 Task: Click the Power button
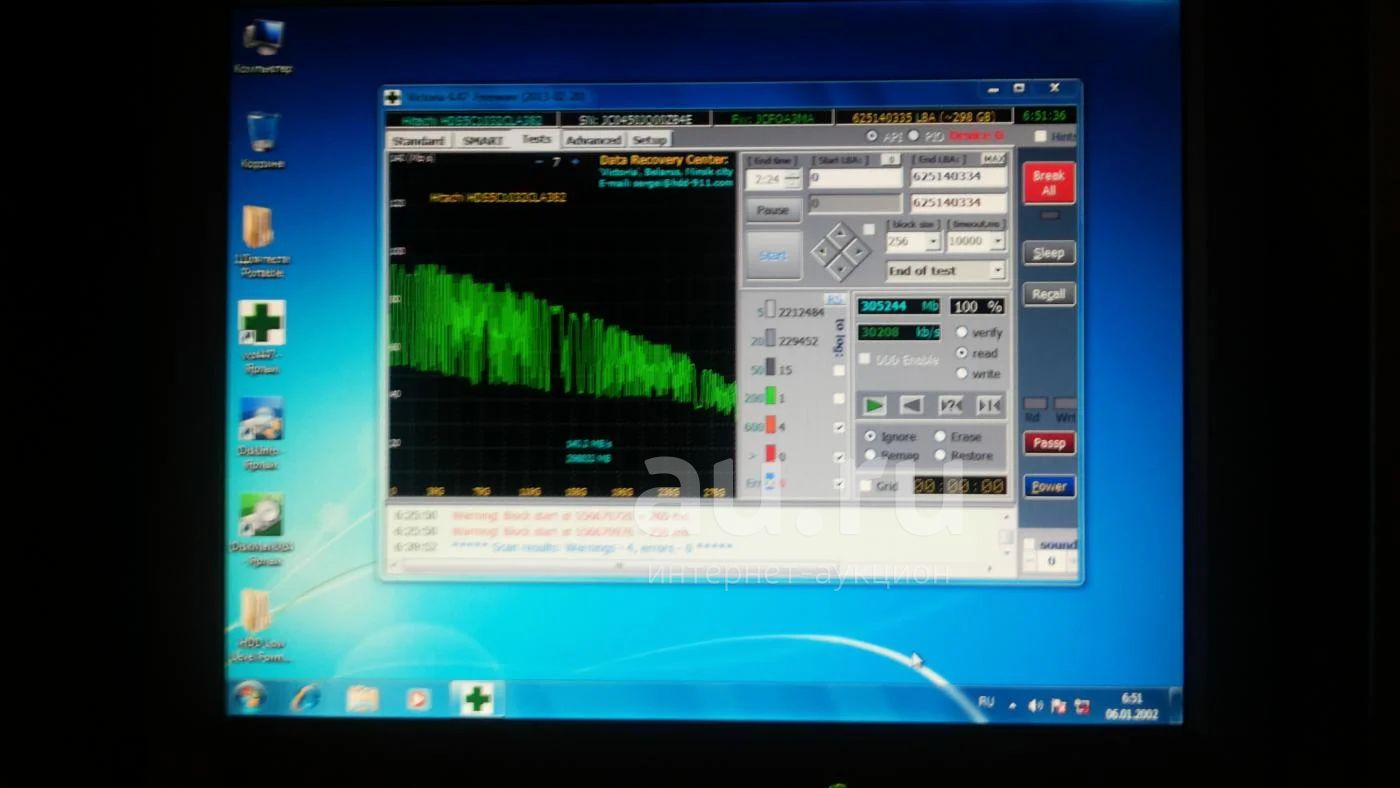1049,487
